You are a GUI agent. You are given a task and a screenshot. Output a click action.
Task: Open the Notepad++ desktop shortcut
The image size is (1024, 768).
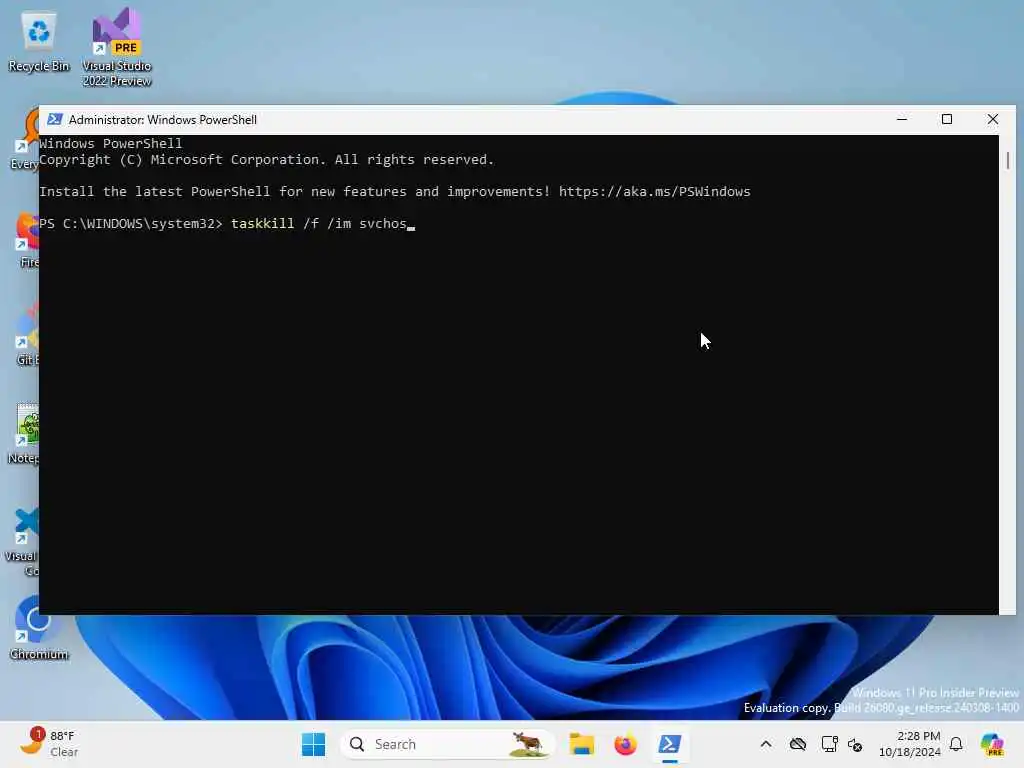(x=24, y=434)
